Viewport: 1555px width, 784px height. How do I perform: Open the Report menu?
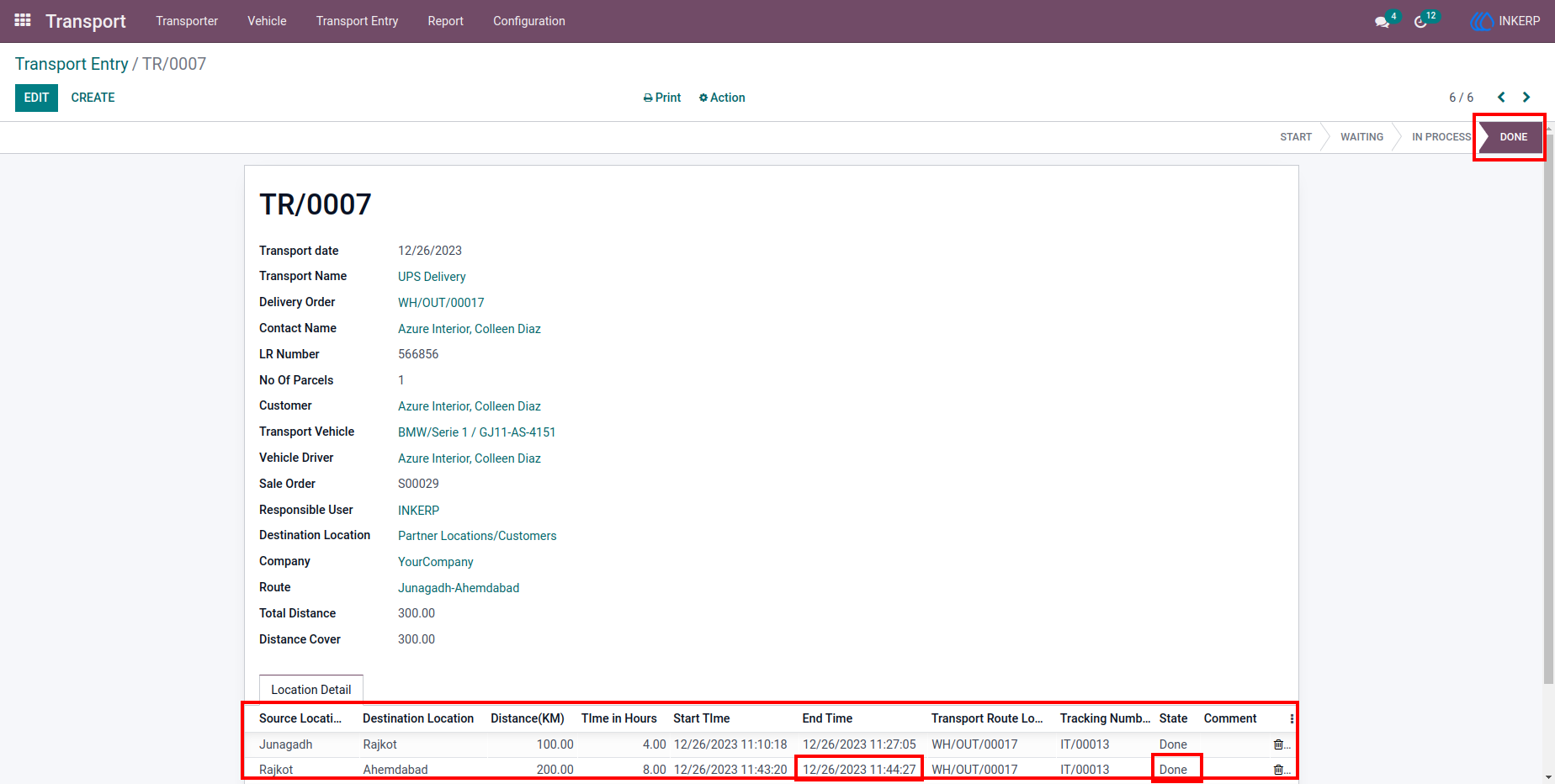coord(445,21)
